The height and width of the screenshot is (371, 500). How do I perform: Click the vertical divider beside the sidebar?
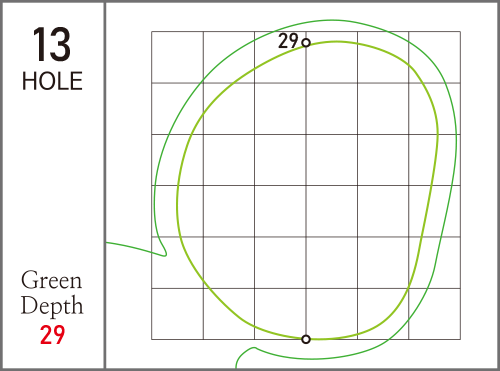tap(105, 185)
